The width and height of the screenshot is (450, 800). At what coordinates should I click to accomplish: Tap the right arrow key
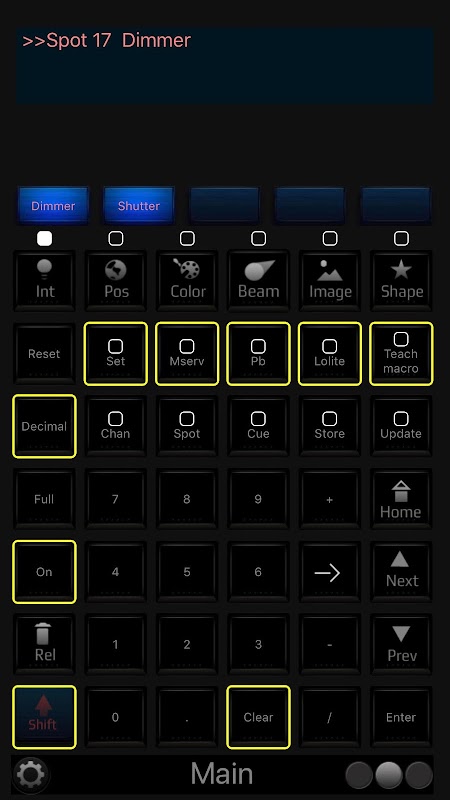(x=330, y=572)
